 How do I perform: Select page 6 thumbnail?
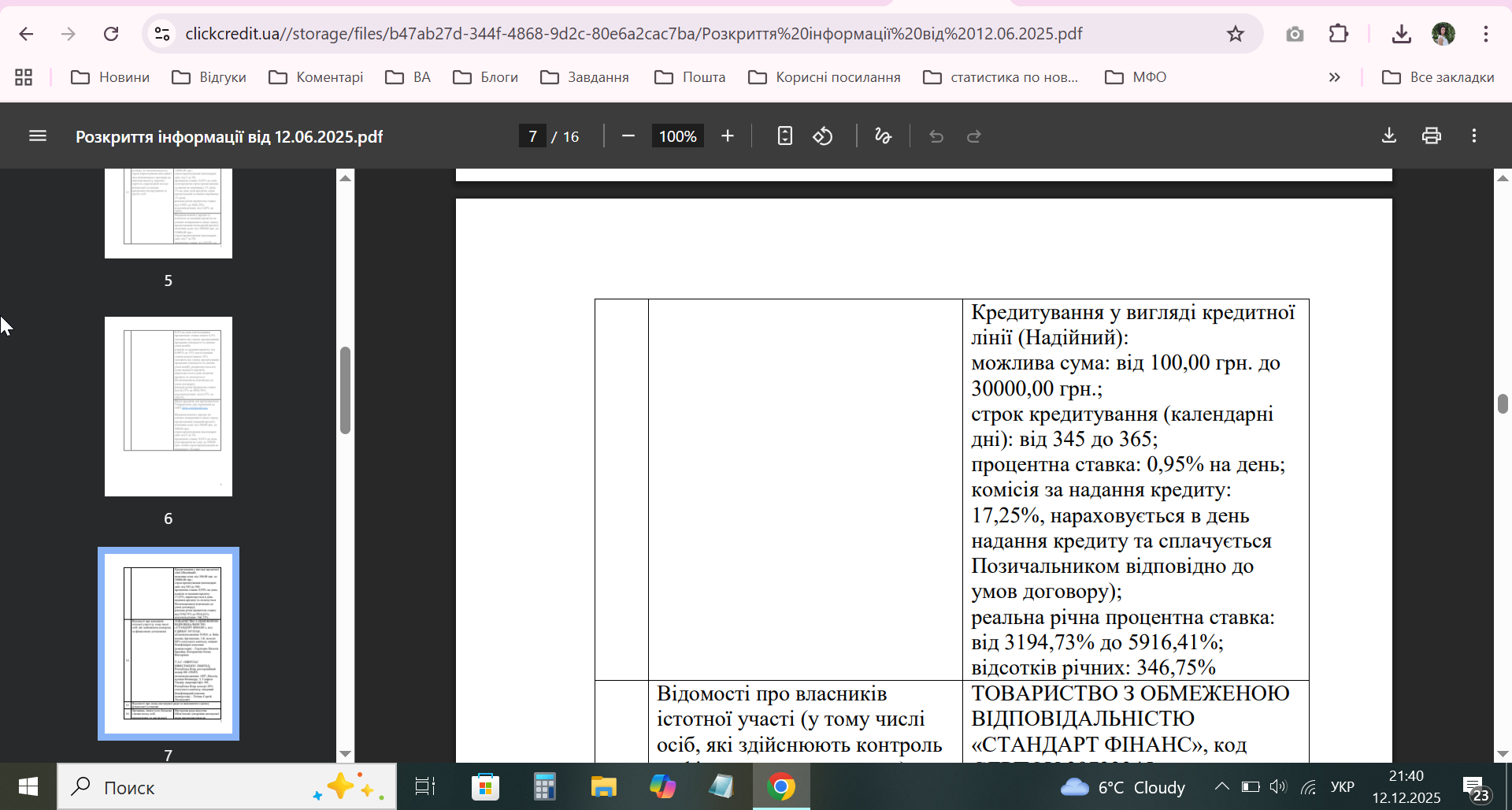coord(169,407)
